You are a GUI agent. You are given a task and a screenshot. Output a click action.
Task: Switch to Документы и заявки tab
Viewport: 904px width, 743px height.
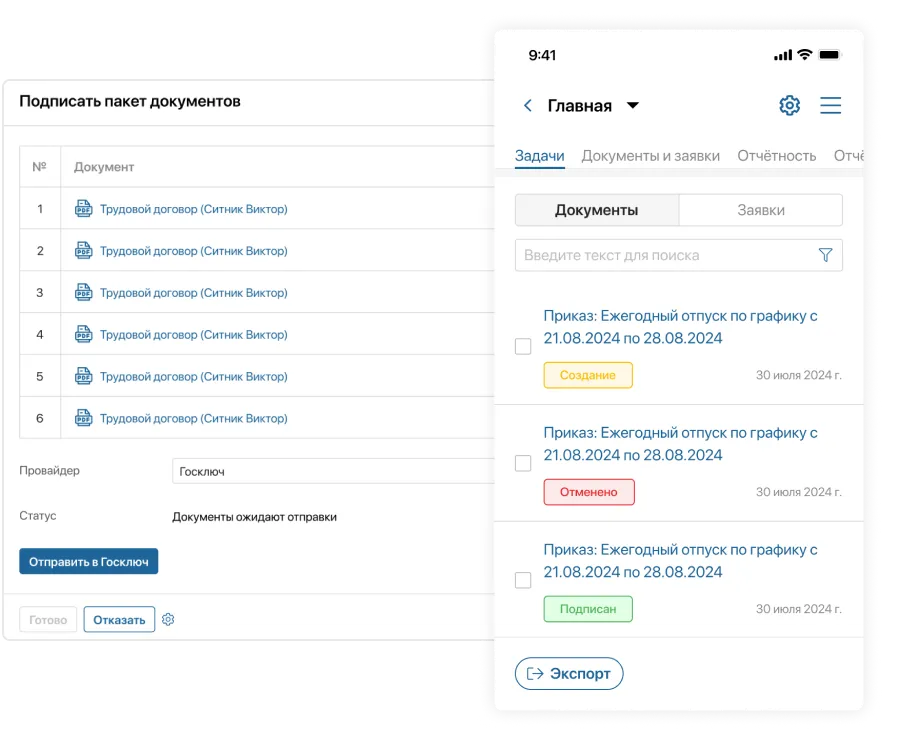(650, 156)
